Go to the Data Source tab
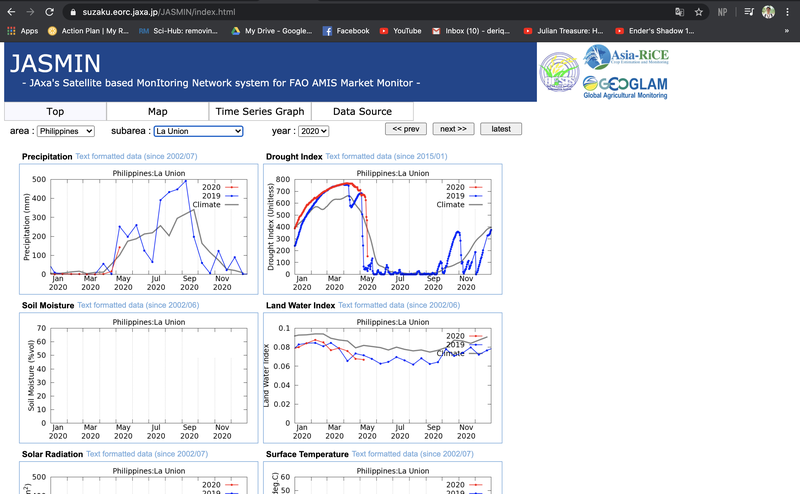 click(363, 112)
